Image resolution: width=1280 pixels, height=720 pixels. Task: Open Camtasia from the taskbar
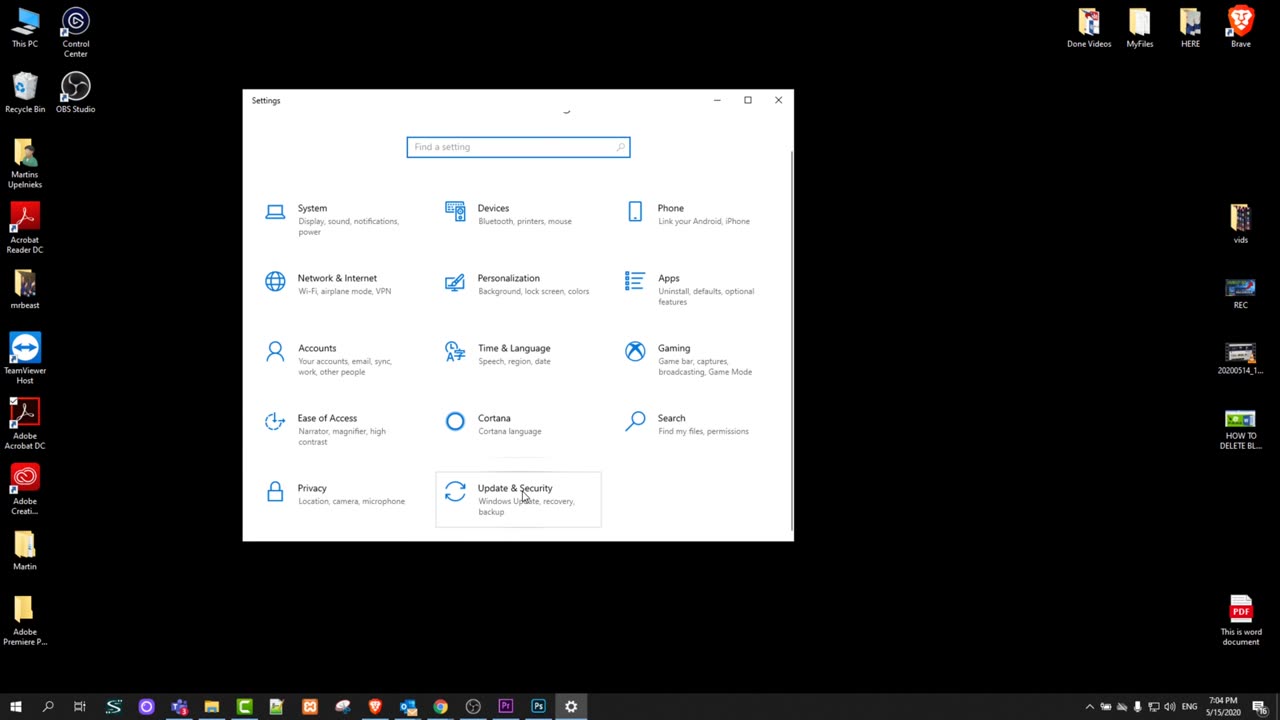pyautogui.click(x=245, y=707)
